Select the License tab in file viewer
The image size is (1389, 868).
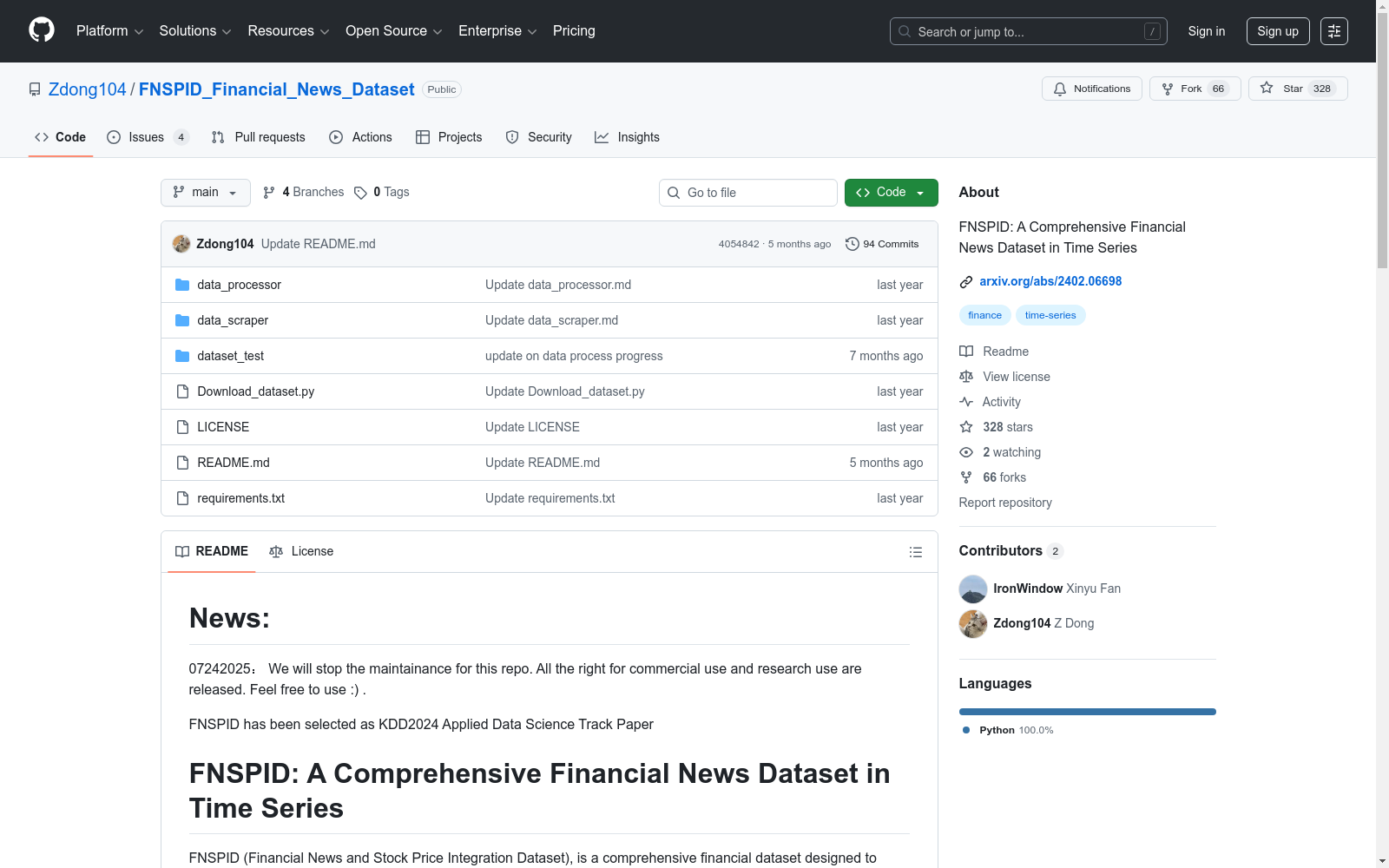(301, 552)
